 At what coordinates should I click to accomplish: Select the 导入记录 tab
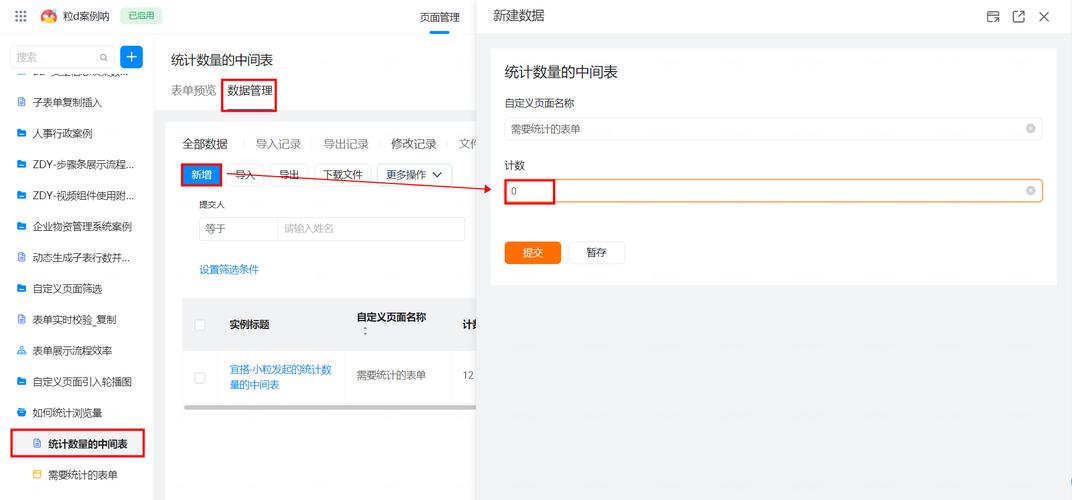[278, 144]
